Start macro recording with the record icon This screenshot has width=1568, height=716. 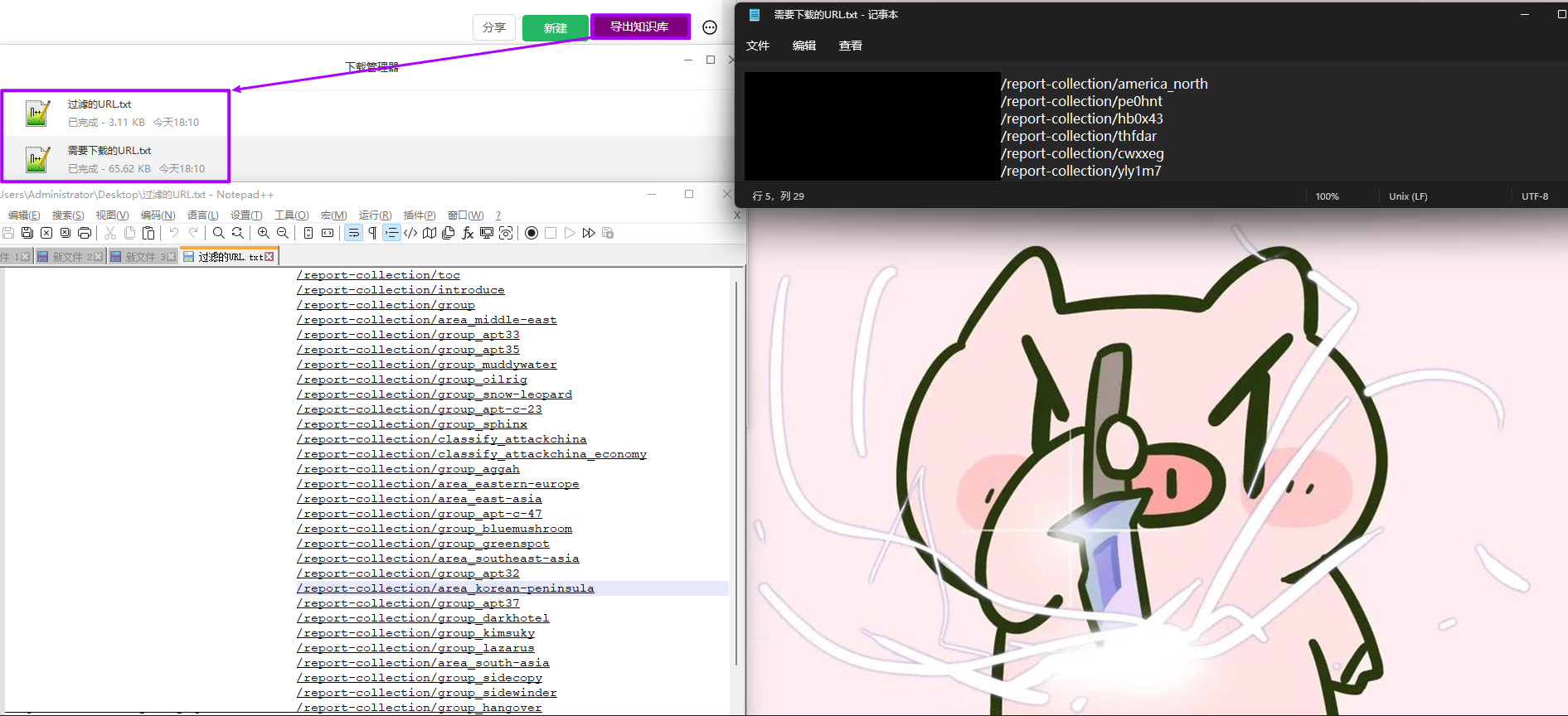[532, 233]
